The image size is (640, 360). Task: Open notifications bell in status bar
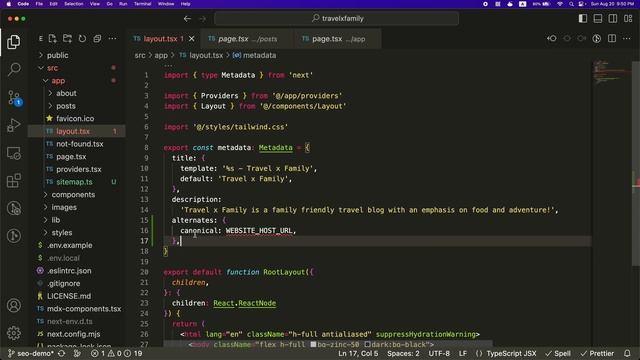[x=627, y=353]
